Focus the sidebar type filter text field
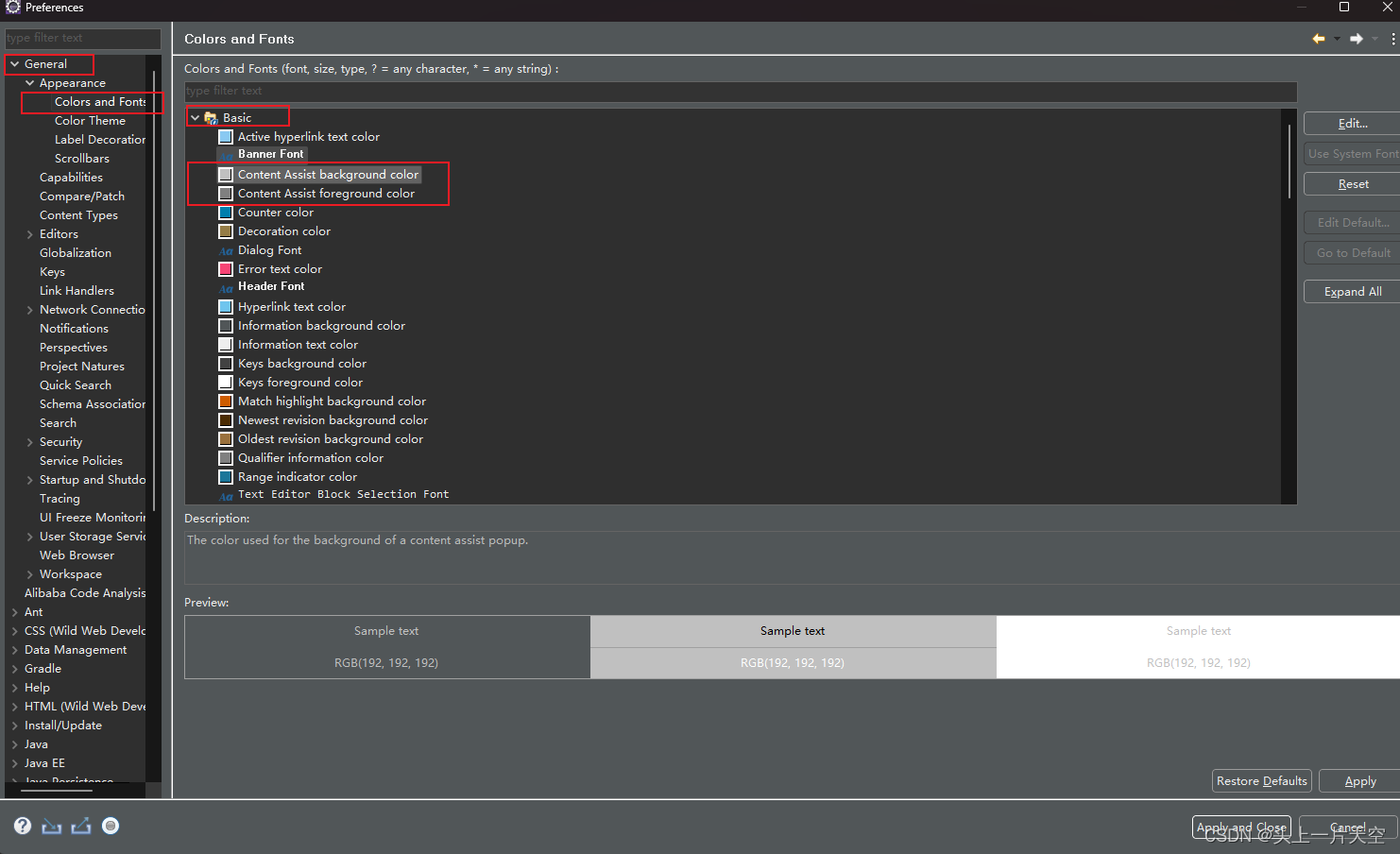The height and width of the screenshot is (854, 1400). 83,39
